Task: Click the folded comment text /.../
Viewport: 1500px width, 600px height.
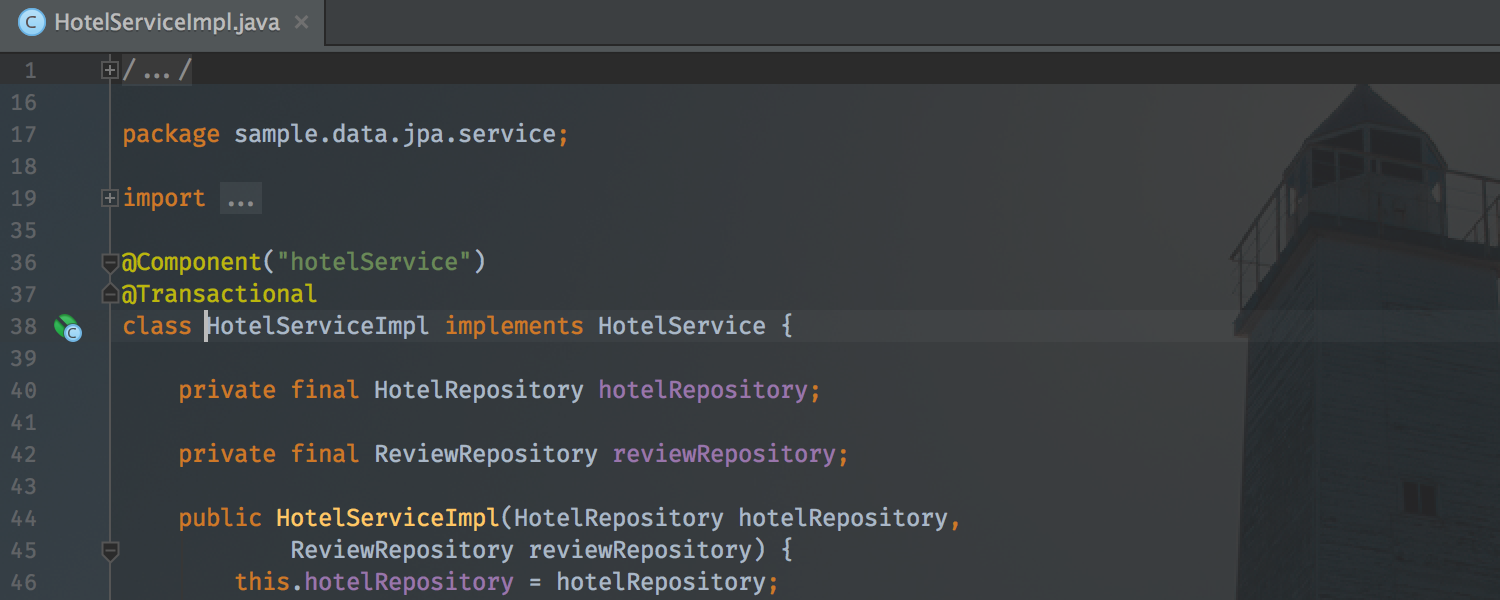Action: (157, 70)
